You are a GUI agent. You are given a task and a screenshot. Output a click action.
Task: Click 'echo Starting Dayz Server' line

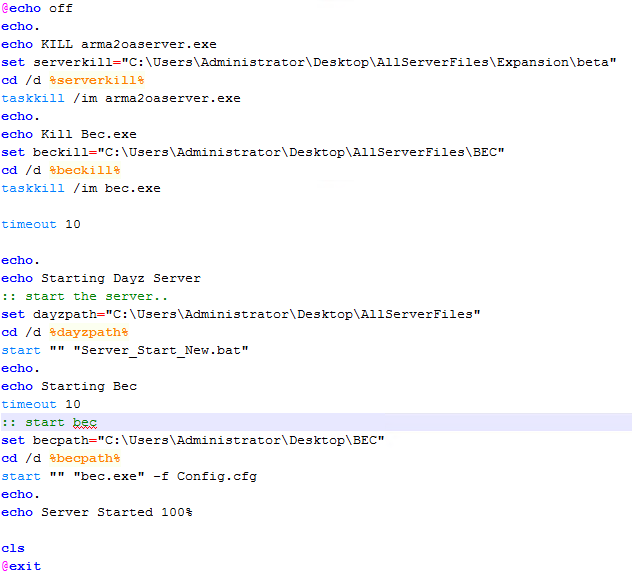click(x=101, y=278)
